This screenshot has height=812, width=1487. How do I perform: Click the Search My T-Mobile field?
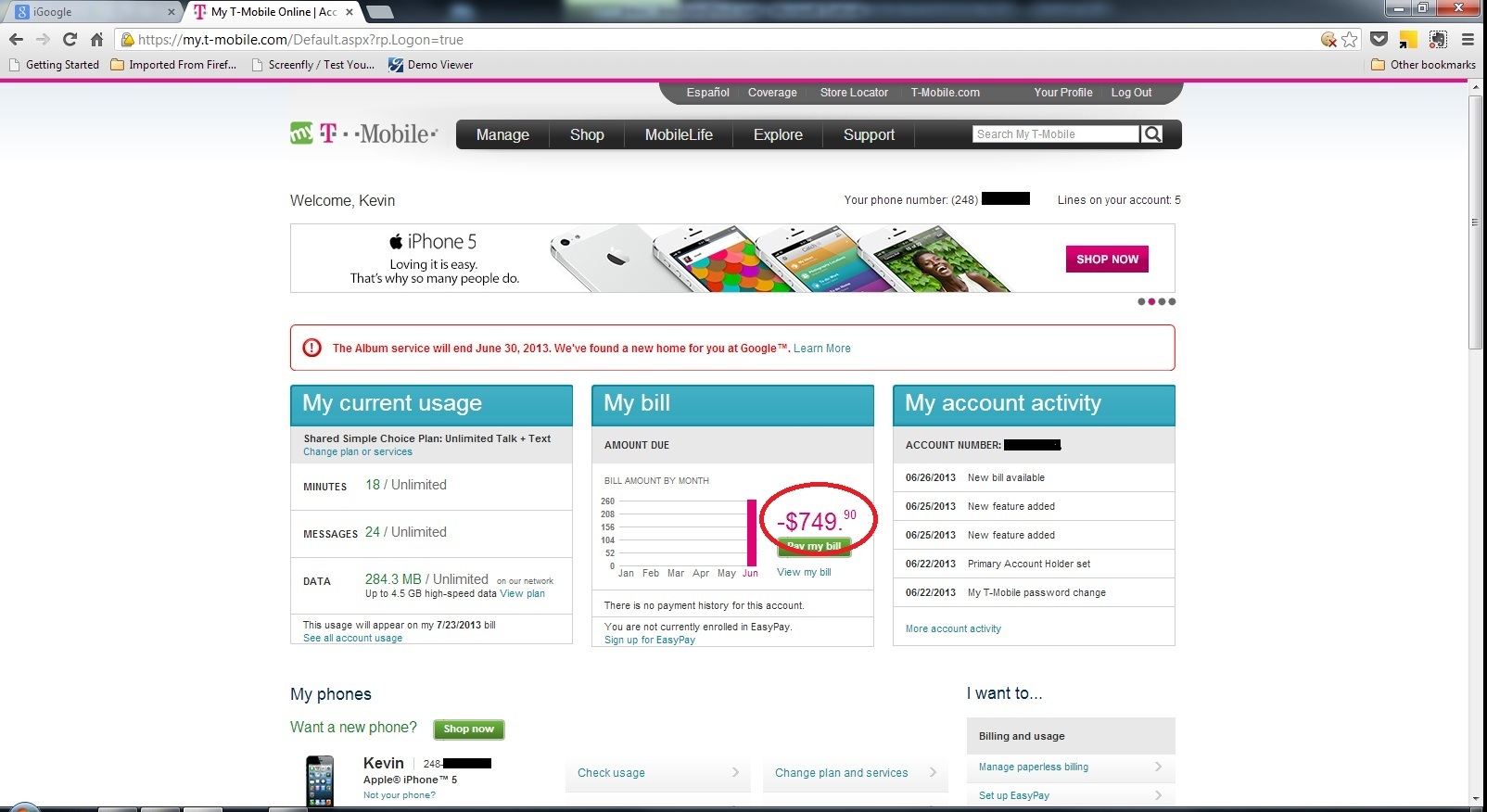1056,134
